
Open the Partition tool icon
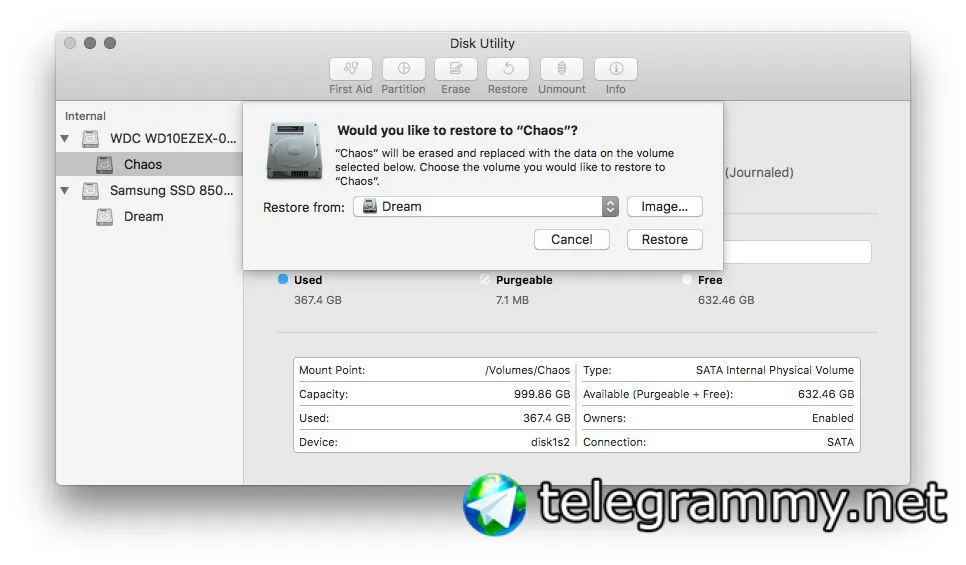coord(404,68)
